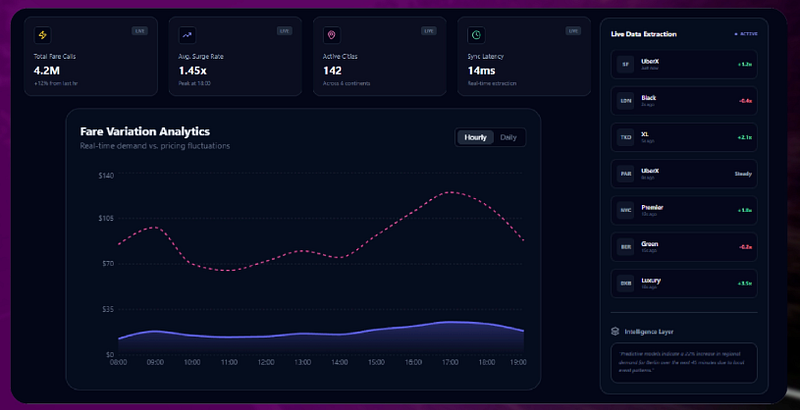800x410 pixels.
Task: Click the map pin Active Cities icon
Action: pos(332,35)
